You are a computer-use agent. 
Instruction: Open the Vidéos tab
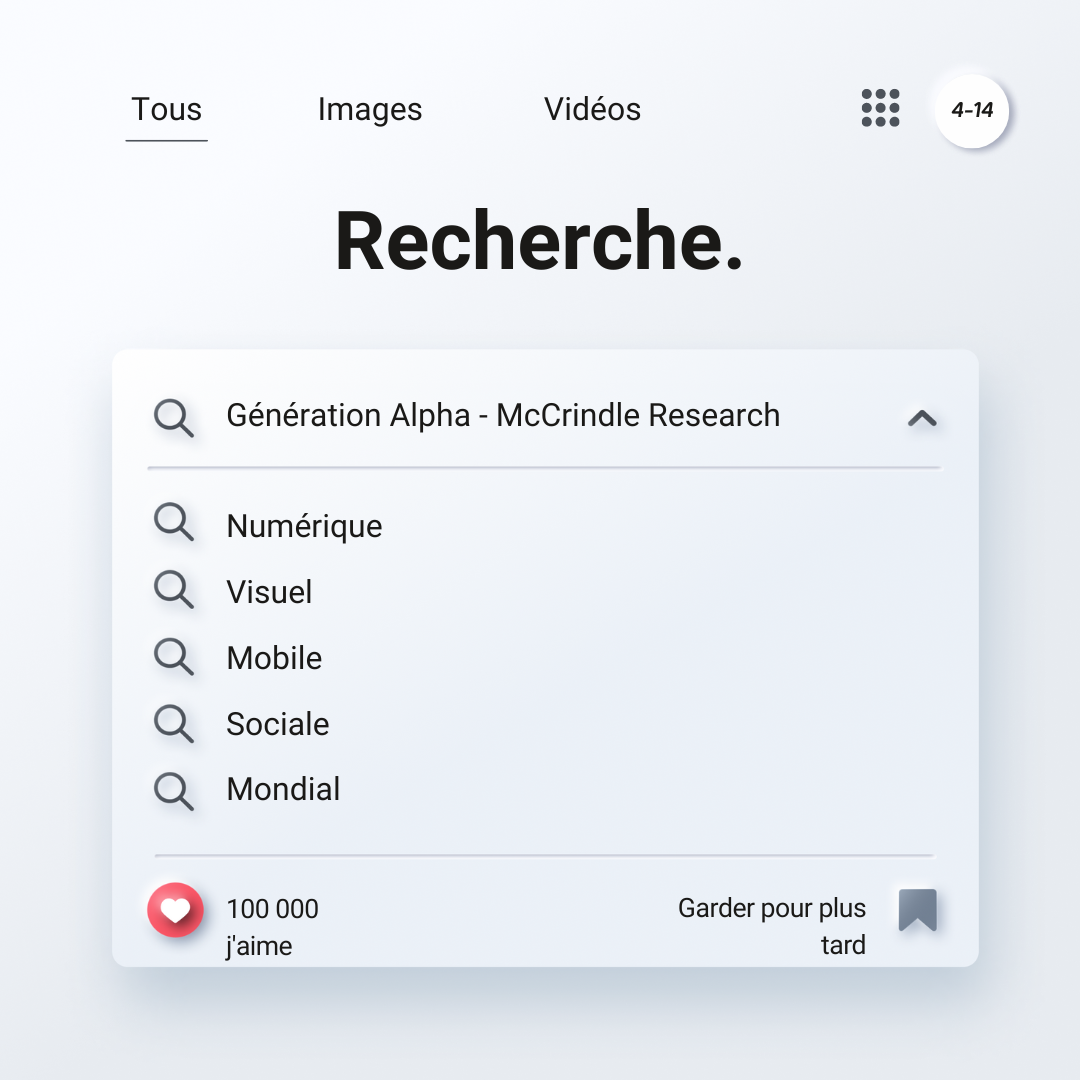[x=592, y=110]
